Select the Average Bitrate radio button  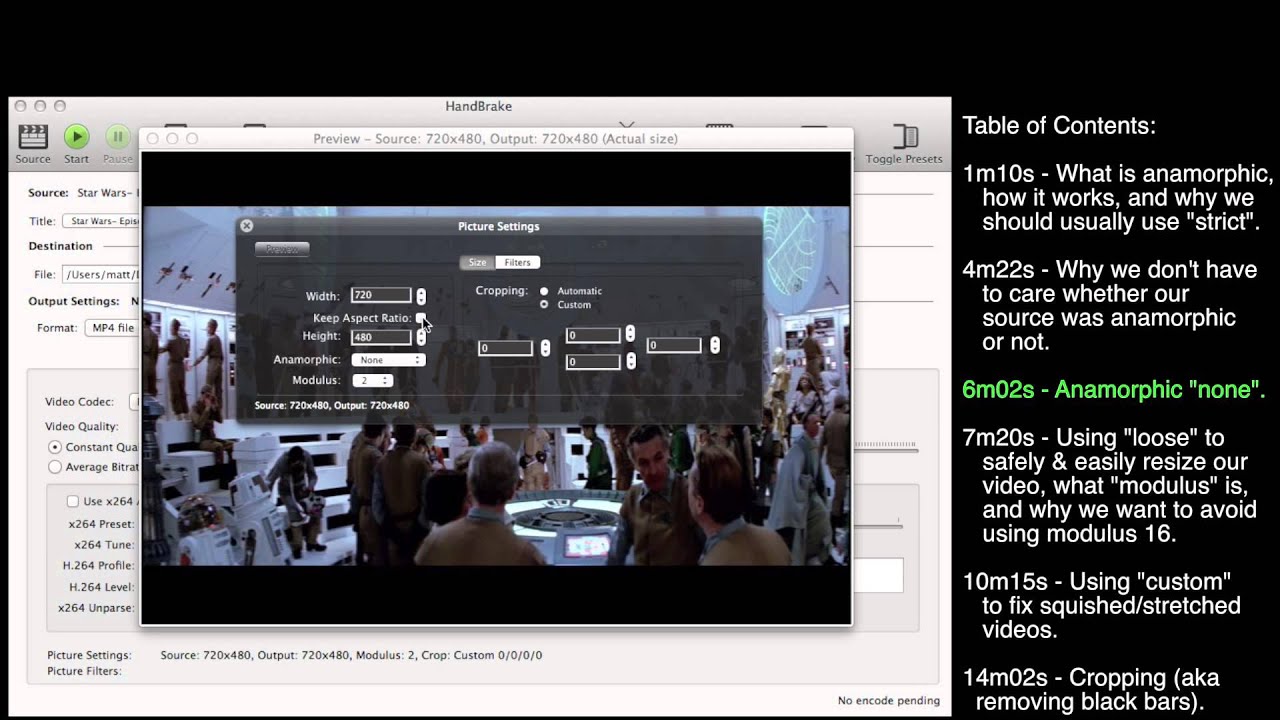pyautogui.click(x=55, y=467)
